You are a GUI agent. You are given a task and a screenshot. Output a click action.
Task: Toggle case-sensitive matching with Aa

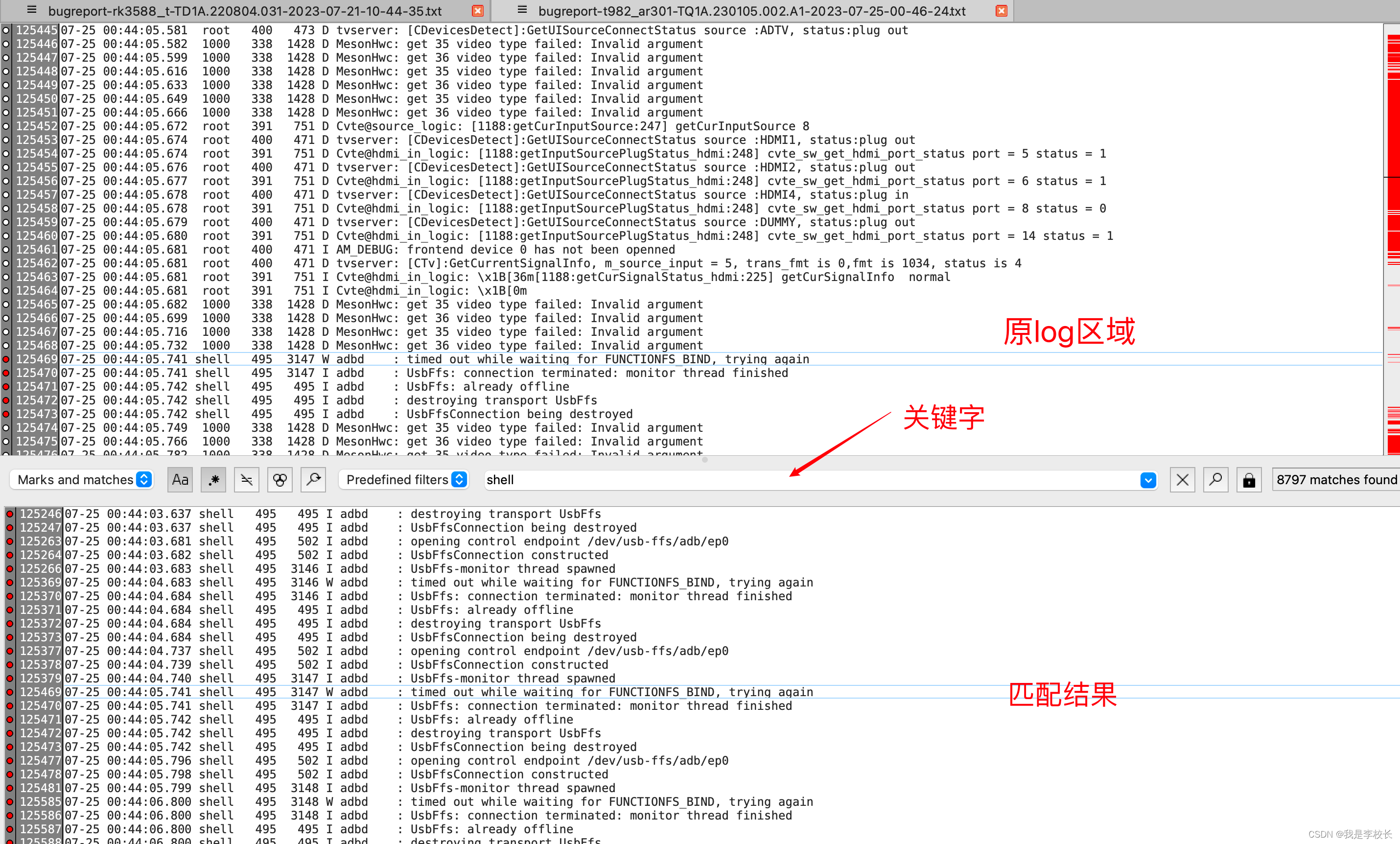(x=179, y=480)
